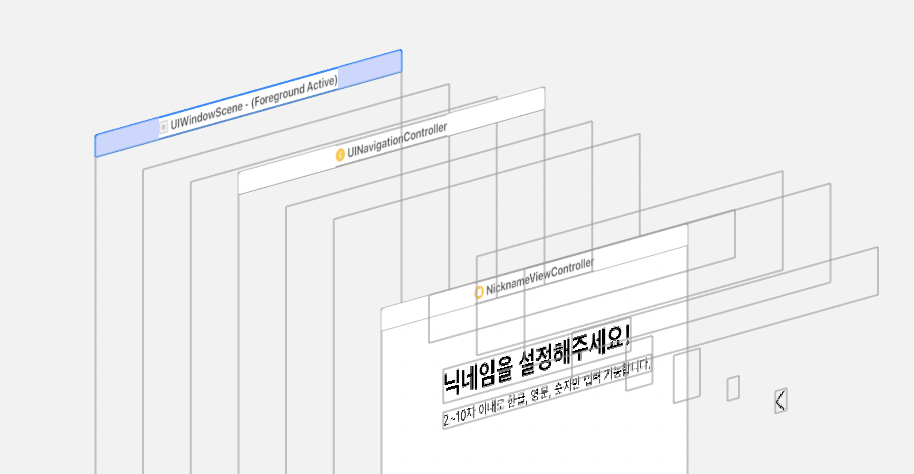Image resolution: width=914 pixels, height=474 pixels.
Task: Click the yellow UINavigationController icon
Action: pos(340,155)
